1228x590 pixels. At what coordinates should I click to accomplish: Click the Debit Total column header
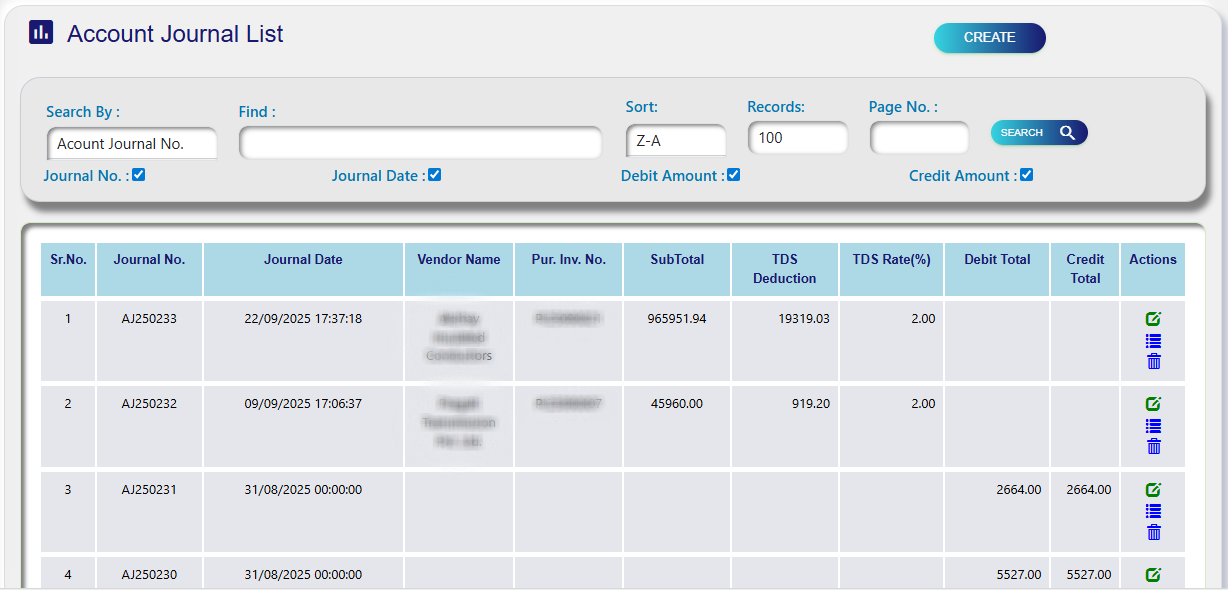coord(996,259)
